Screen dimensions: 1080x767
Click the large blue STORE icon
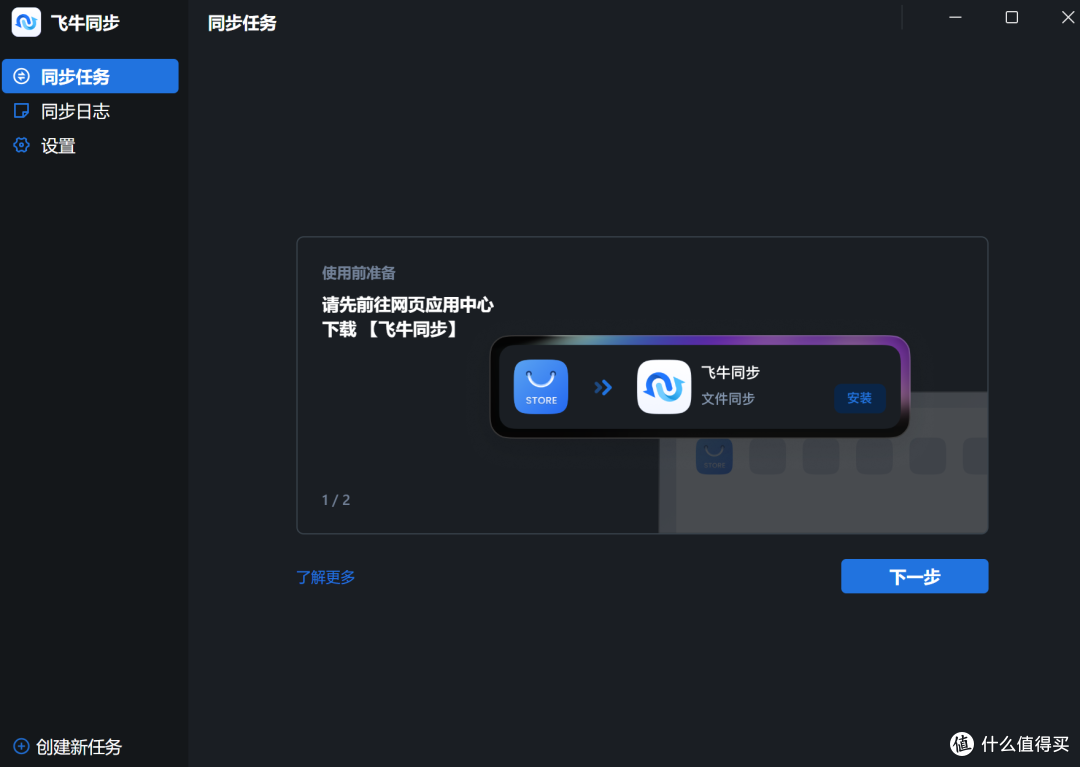pos(541,387)
